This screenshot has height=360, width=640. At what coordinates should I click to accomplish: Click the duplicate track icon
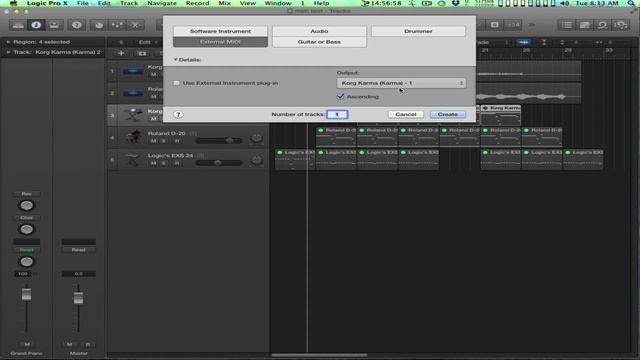[142, 53]
